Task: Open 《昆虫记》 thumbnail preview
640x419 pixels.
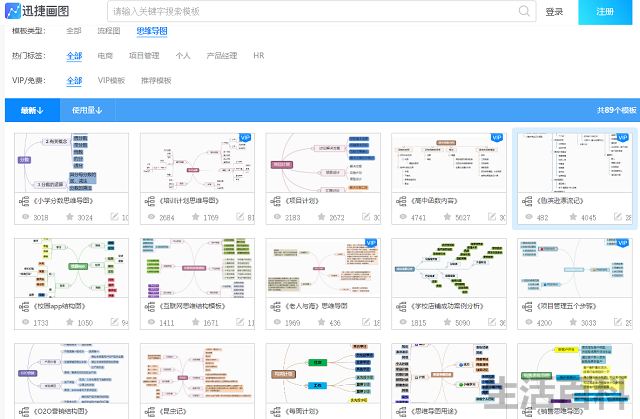Action: 197,373
